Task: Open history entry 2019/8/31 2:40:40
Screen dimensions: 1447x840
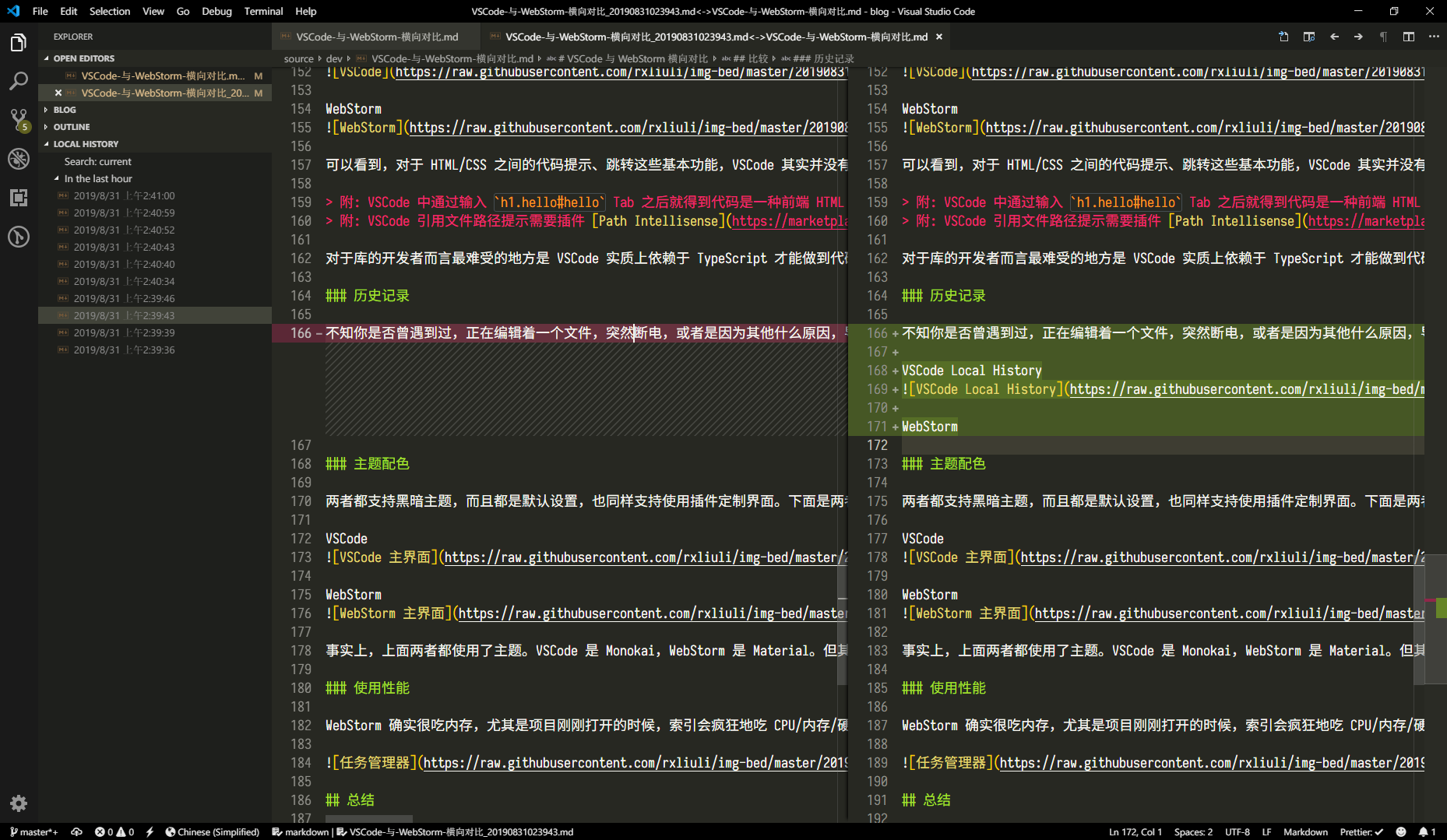Action: [155, 264]
